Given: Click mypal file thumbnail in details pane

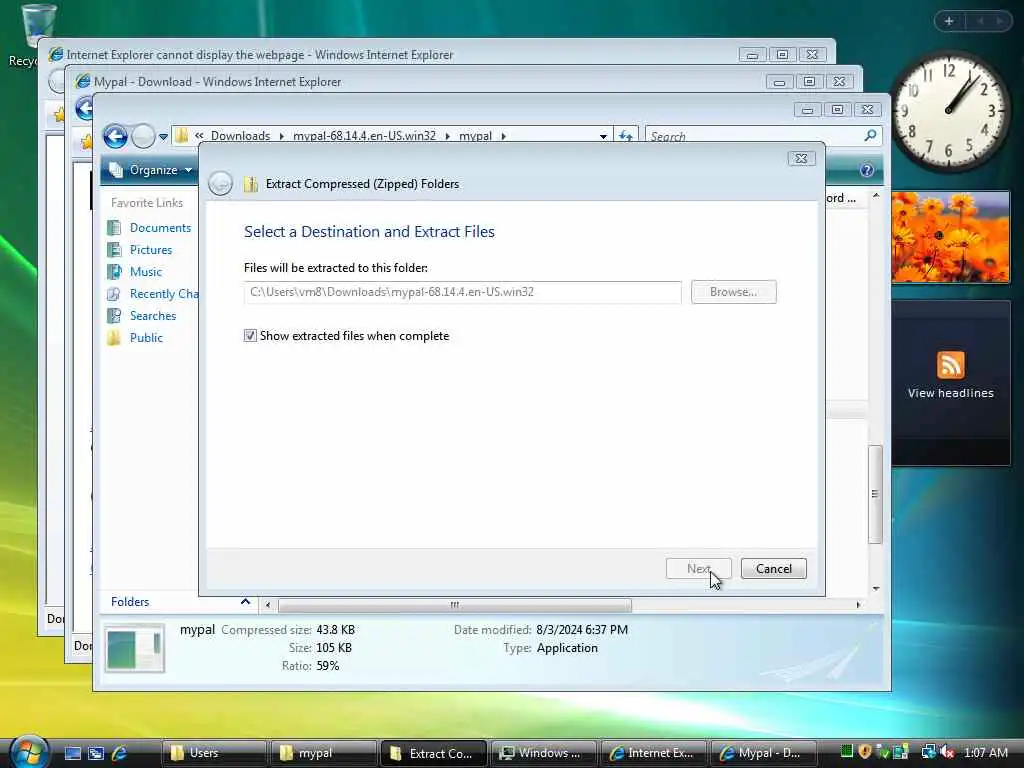Looking at the screenshot, I should 135,648.
